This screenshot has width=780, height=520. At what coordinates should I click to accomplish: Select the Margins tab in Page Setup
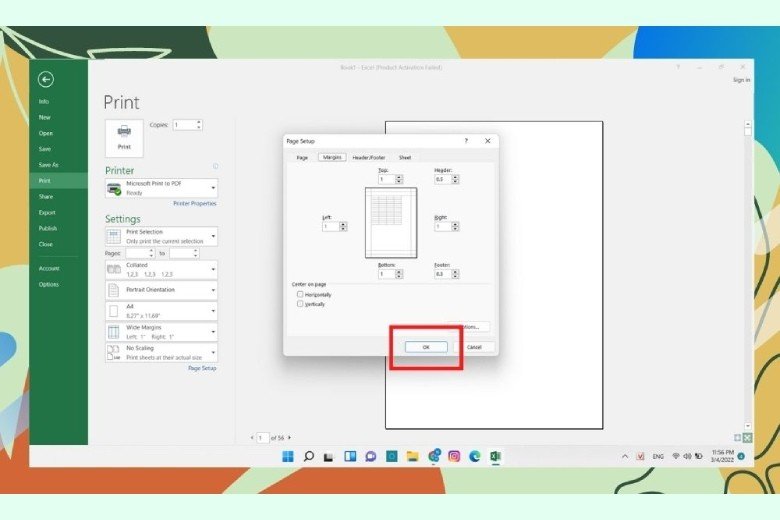332,157
